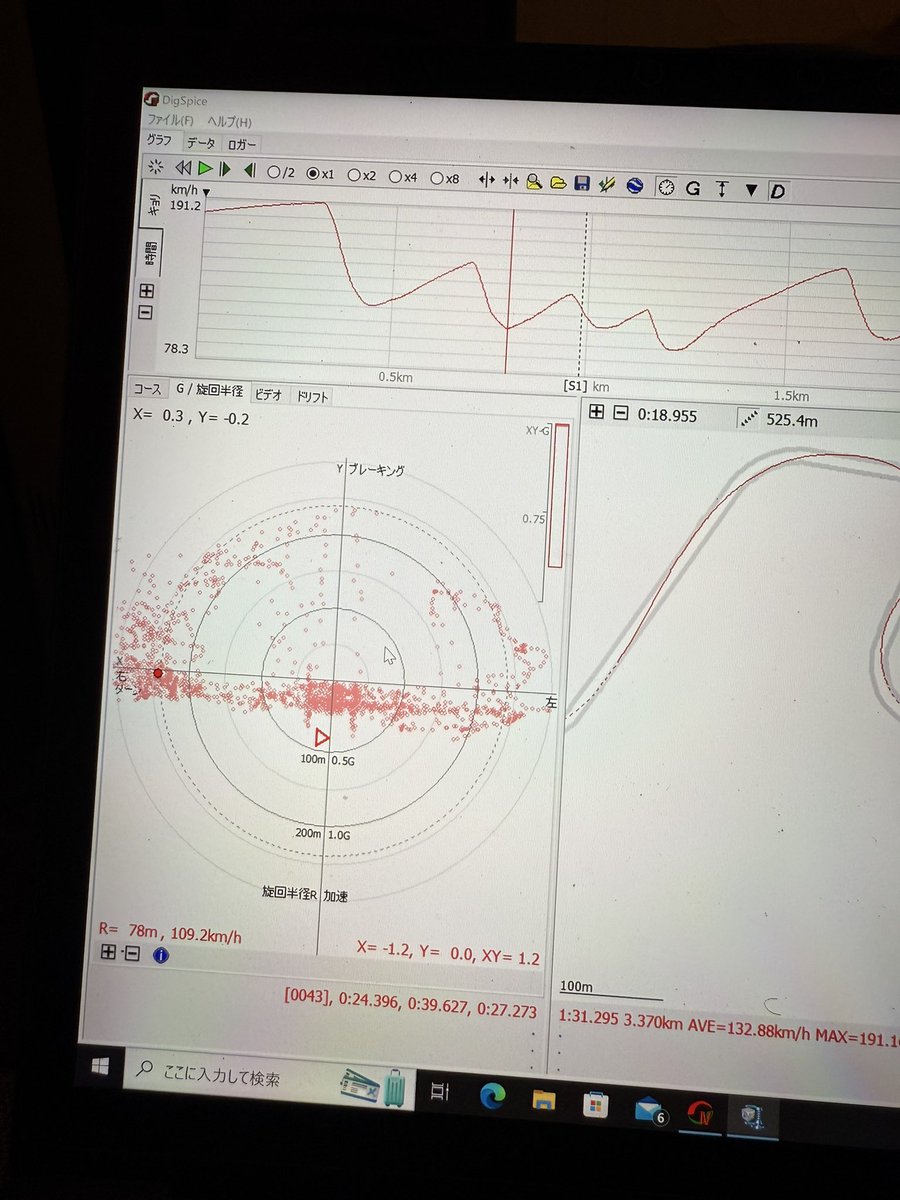Open the G / 旋回半径 tab
The height and width of the screenshot is (1200, 900).
209,391
